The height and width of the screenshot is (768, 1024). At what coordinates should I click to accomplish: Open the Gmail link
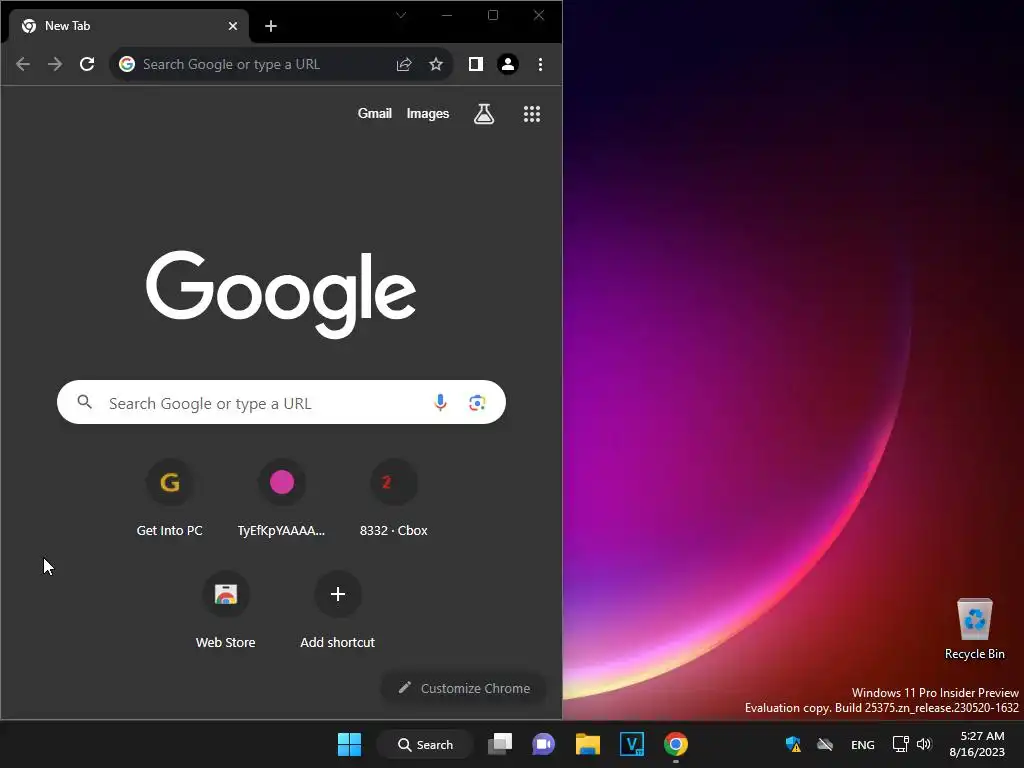pyautogui.click(x=375, y=114)
